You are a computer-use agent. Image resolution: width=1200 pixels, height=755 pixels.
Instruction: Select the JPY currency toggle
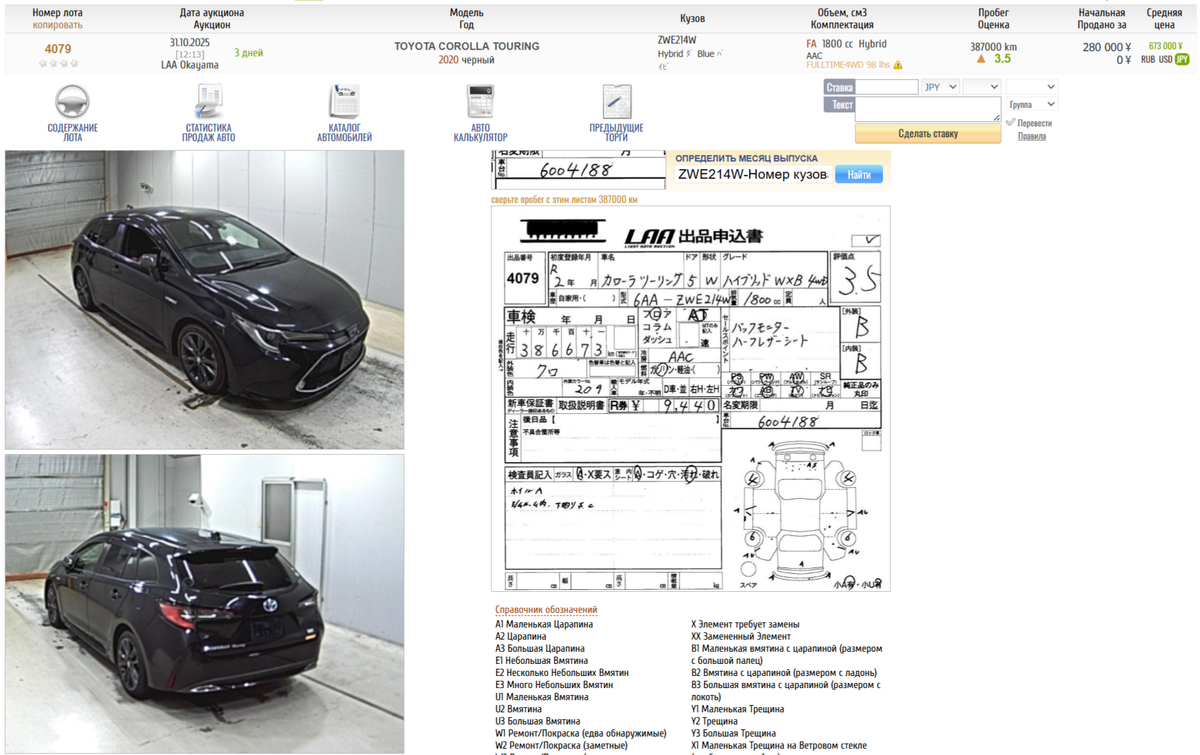click(x=1182, y=60)
